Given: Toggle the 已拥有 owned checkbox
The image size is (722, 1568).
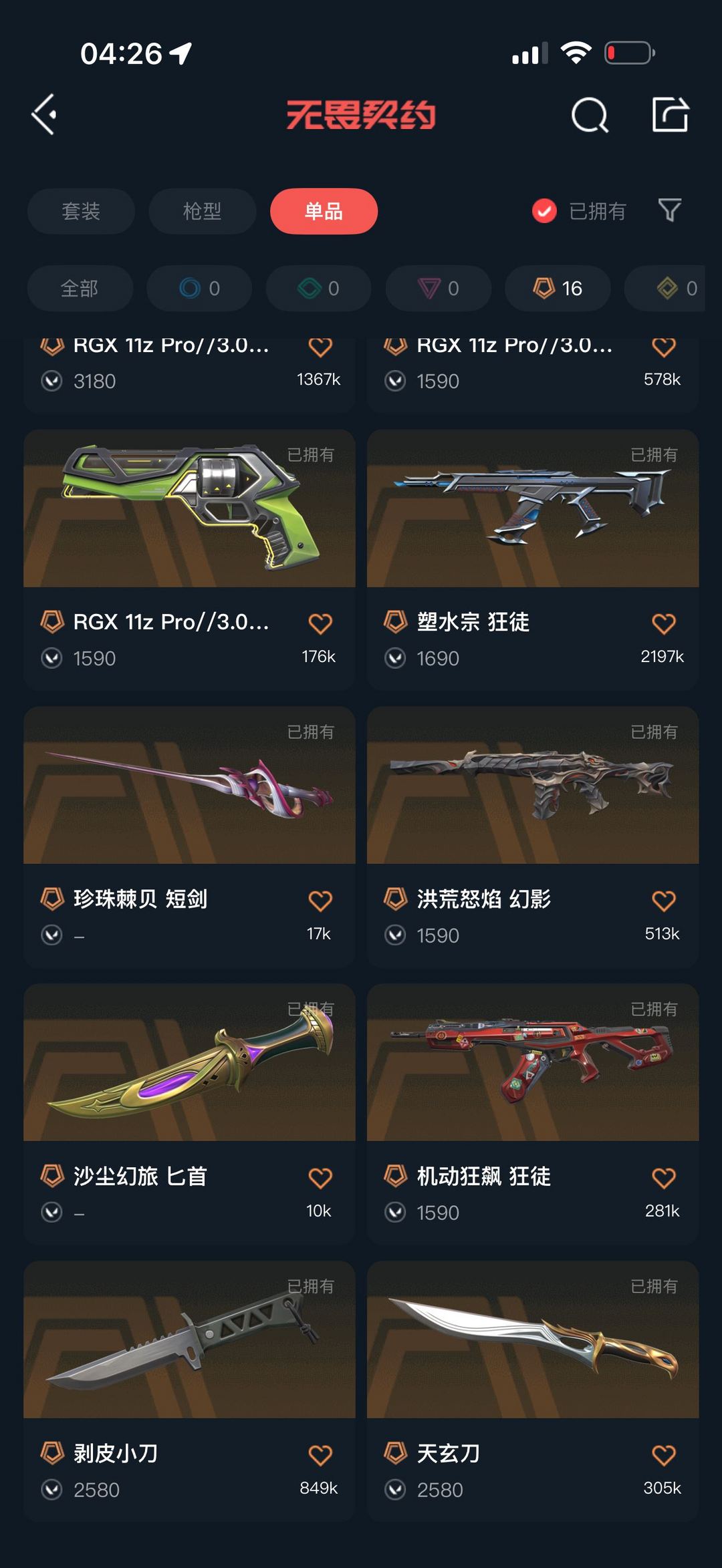Looking at the screenshot, I should (x=544, y=211).
